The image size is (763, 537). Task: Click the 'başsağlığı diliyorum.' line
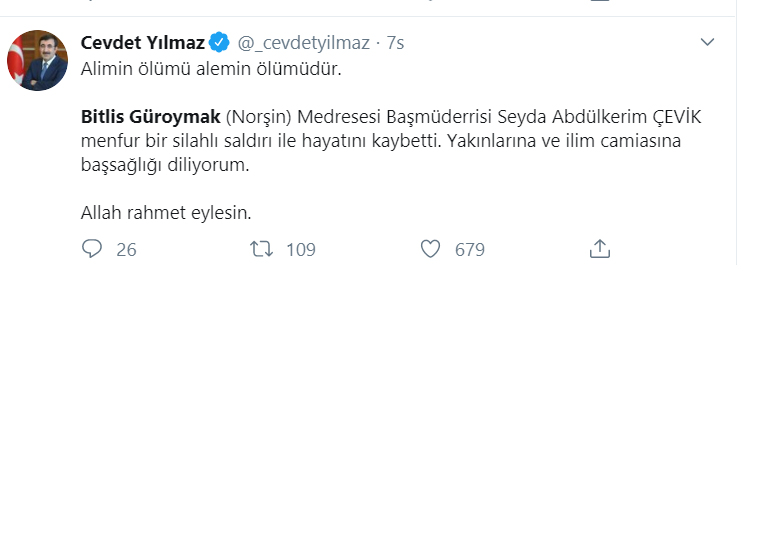click(x=163, y=165)
